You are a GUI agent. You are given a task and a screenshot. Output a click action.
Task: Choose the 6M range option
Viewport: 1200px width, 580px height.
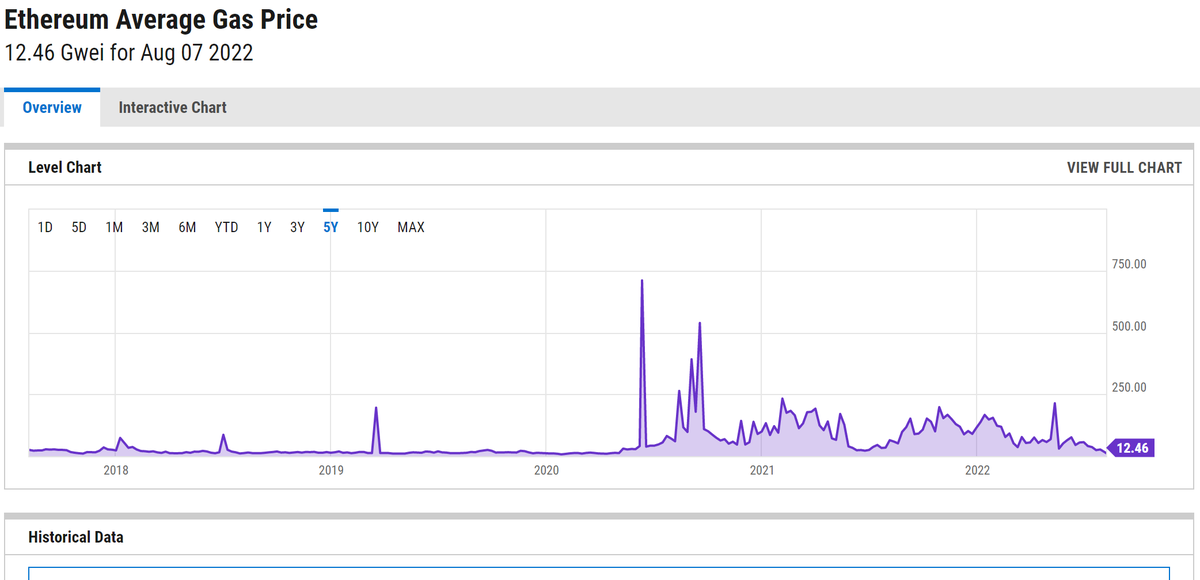pos(187,227)
